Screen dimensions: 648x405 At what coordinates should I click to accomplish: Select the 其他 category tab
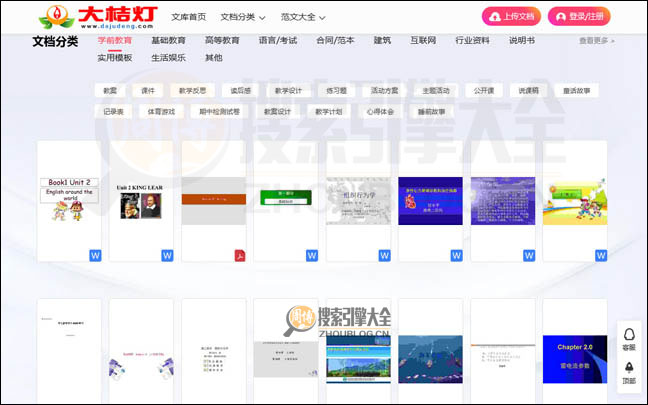214,58
